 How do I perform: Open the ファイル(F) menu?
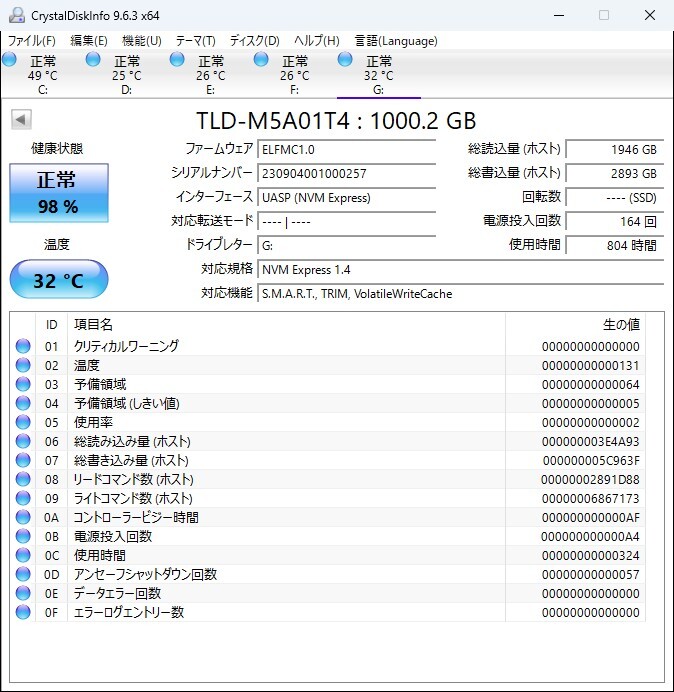32,41
